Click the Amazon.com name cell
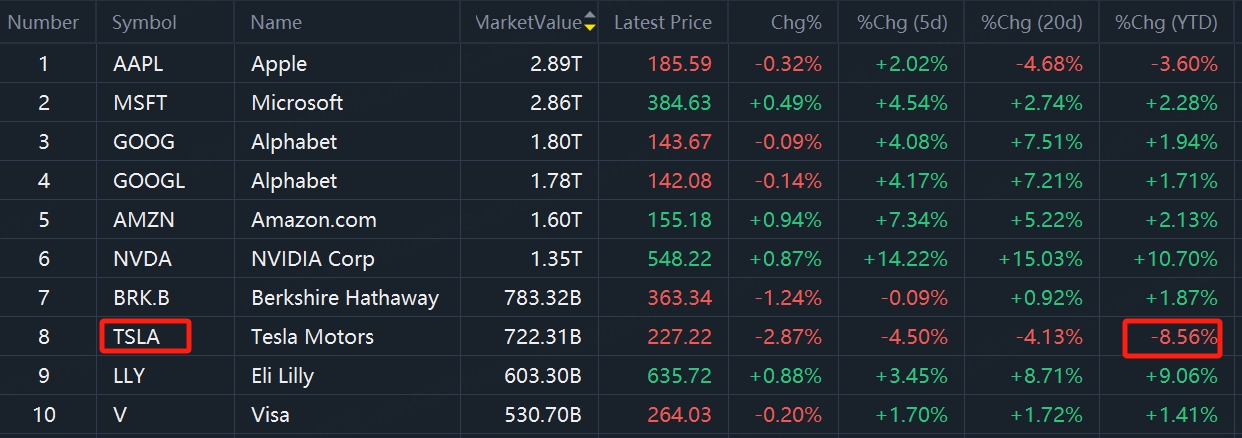This screenshot has height=438, width=1242. click(x=314, y=220)
